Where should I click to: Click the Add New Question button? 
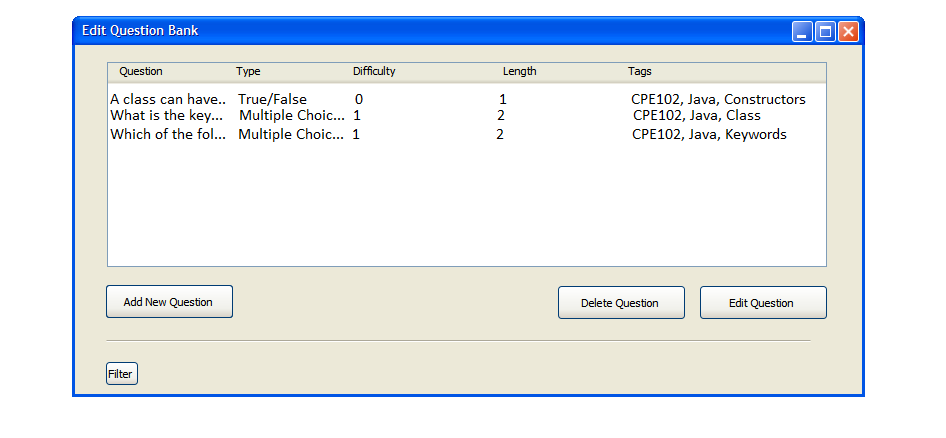click(x=169, y=302)
